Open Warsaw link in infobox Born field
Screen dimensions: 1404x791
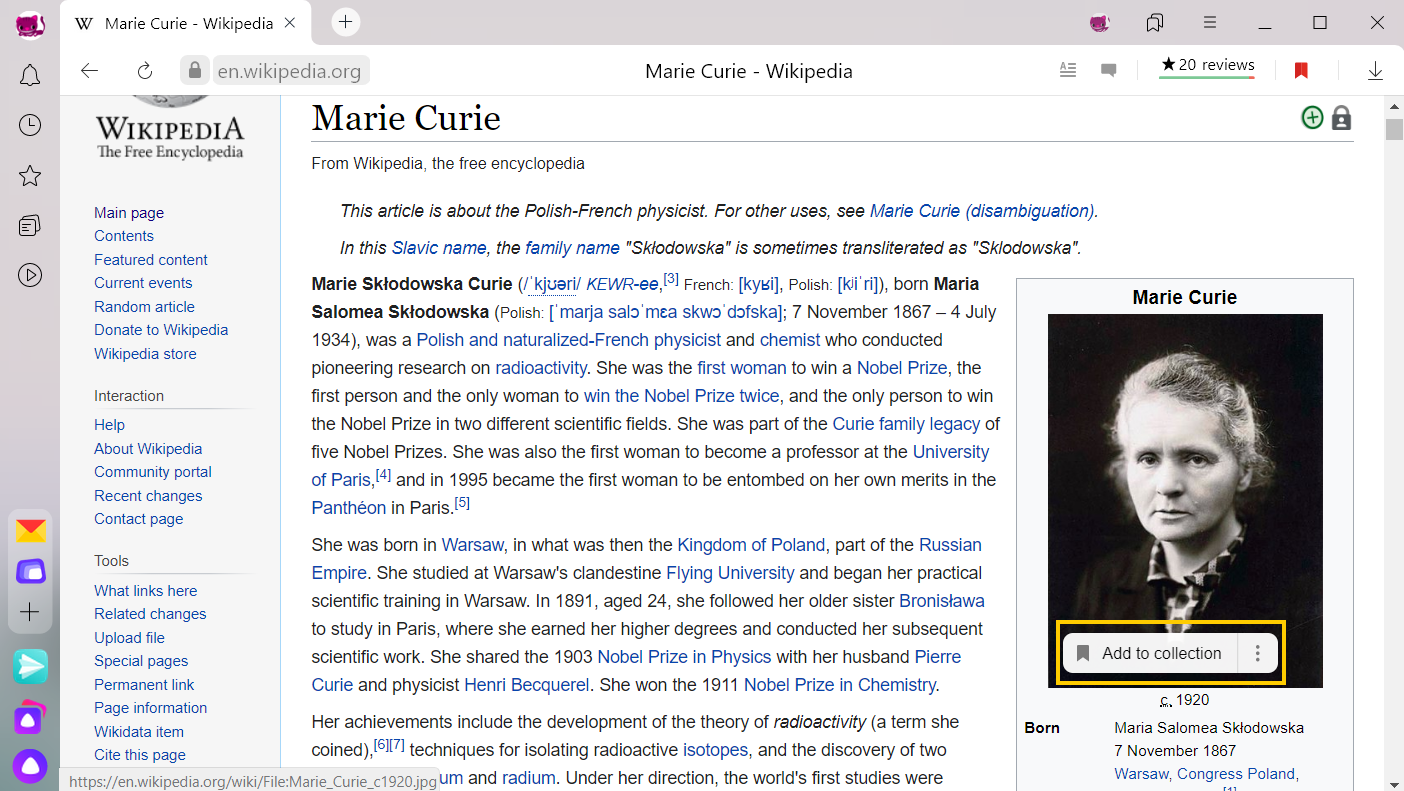point(1141,774)
